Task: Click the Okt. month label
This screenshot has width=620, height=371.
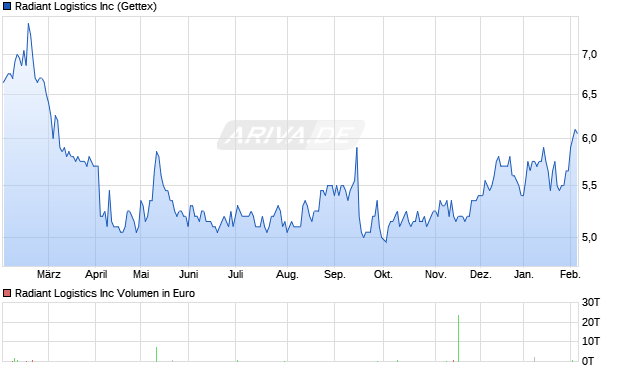Action: [383, 274]
